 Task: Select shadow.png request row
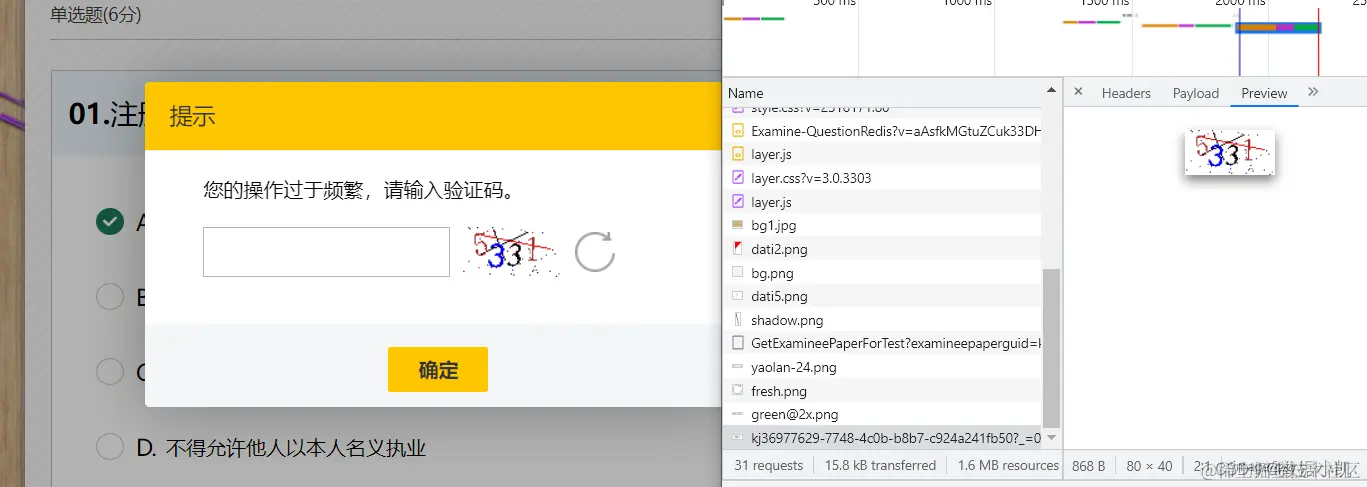(x=884, y=320)
